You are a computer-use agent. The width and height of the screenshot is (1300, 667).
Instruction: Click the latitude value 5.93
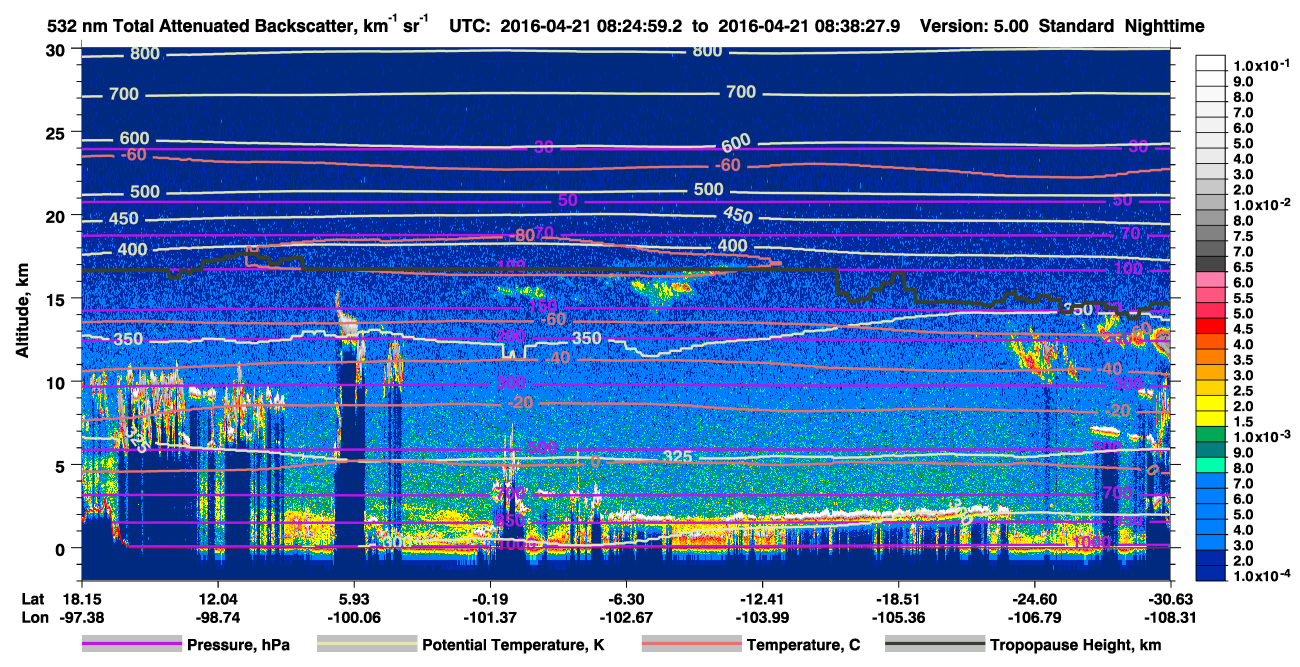coord(354,598)
